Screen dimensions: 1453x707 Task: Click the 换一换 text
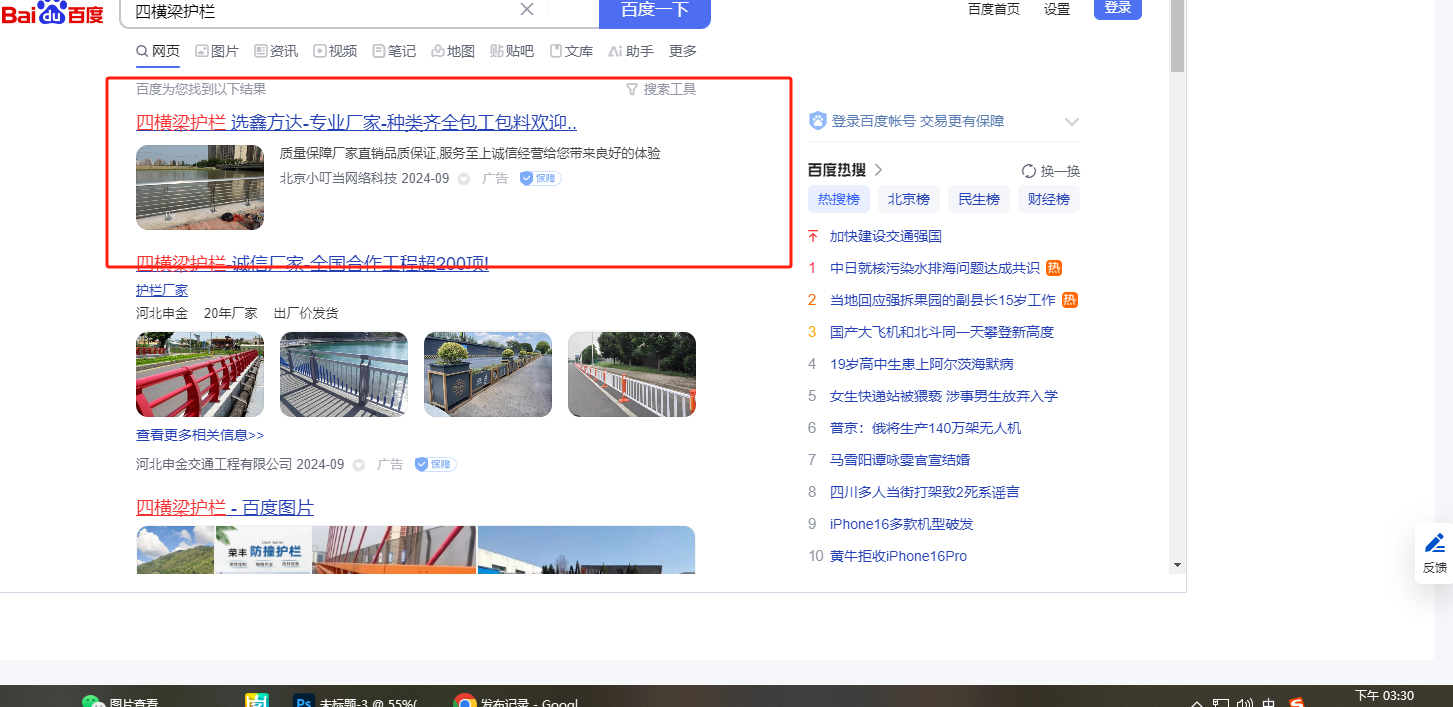pyautogui.click(x=1060, y=171)
